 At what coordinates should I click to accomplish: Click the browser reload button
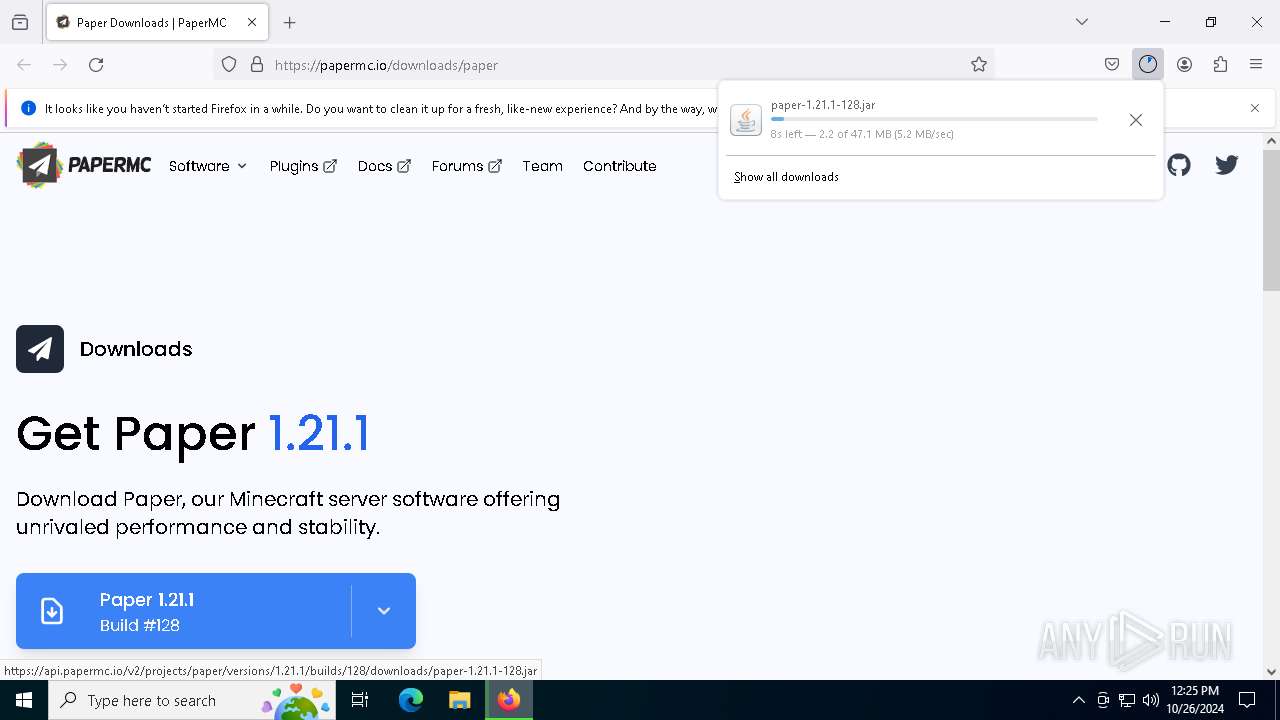pyautogui.click(x=96, y=65)
